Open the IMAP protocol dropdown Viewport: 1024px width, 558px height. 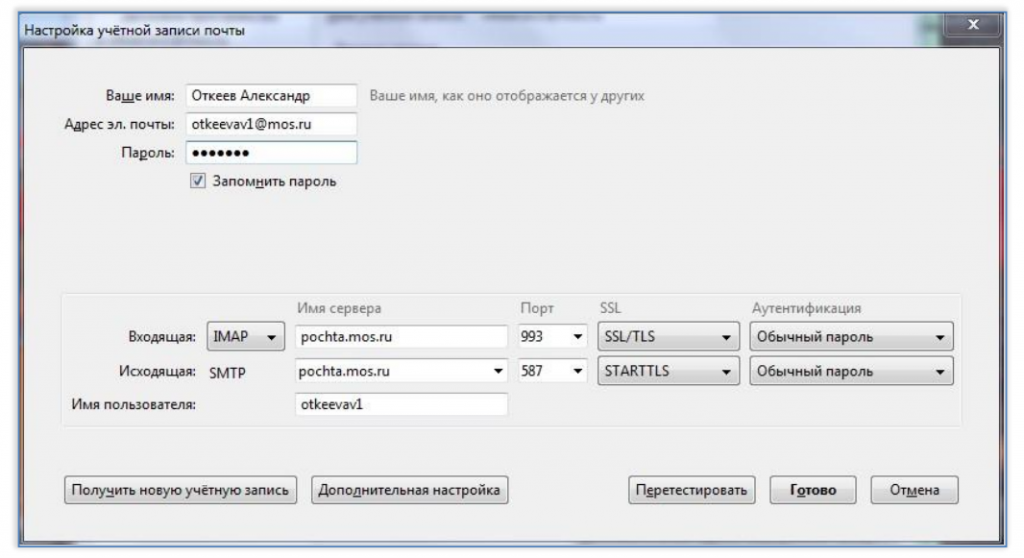246,338
